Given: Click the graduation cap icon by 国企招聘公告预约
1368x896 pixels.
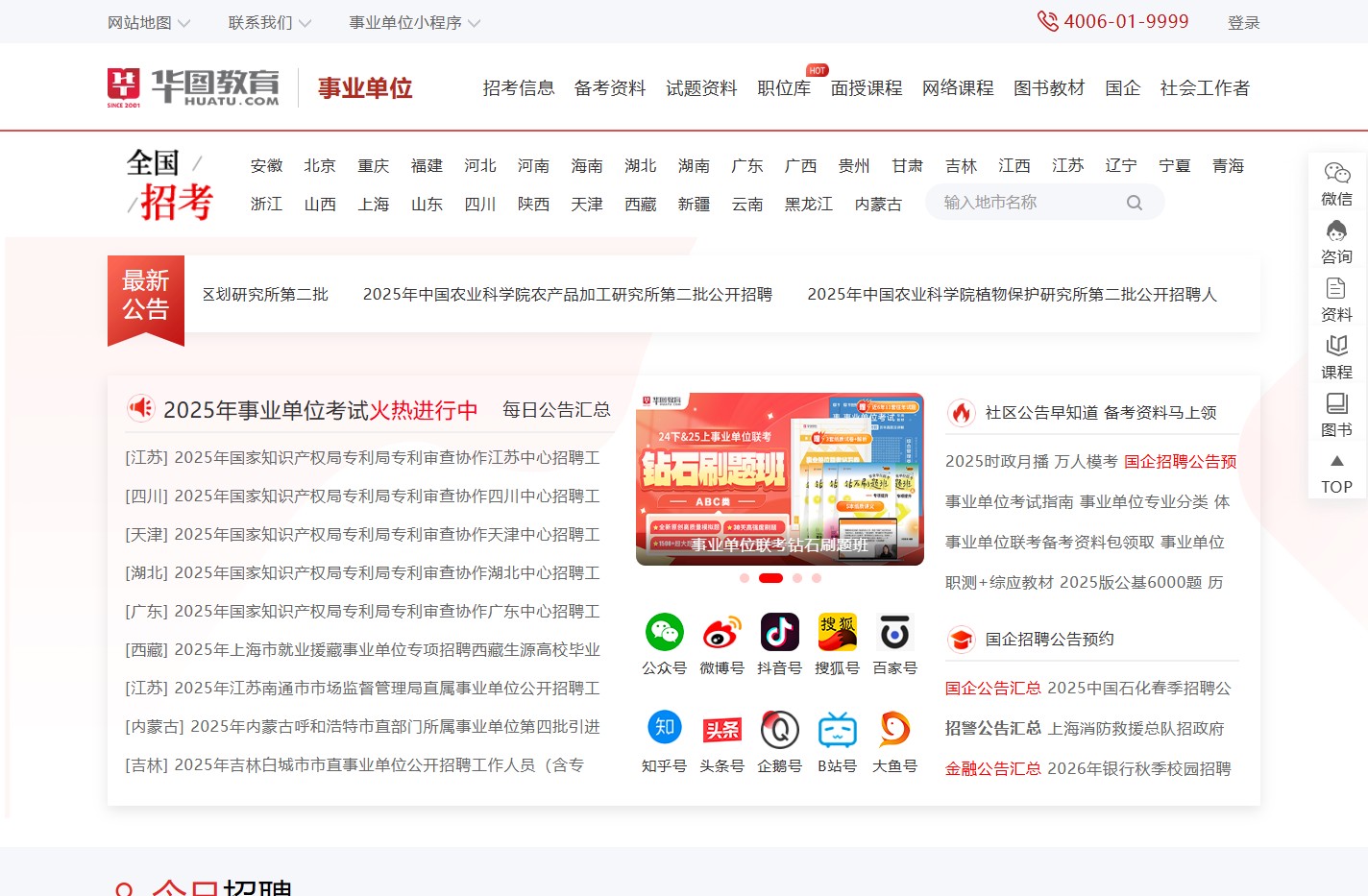Looking at the screenshot, I should point(961,640).
